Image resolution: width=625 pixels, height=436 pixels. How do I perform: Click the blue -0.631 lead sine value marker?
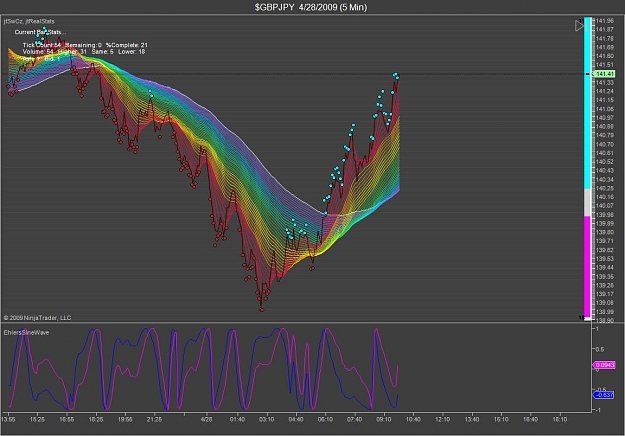click(603, 395)
